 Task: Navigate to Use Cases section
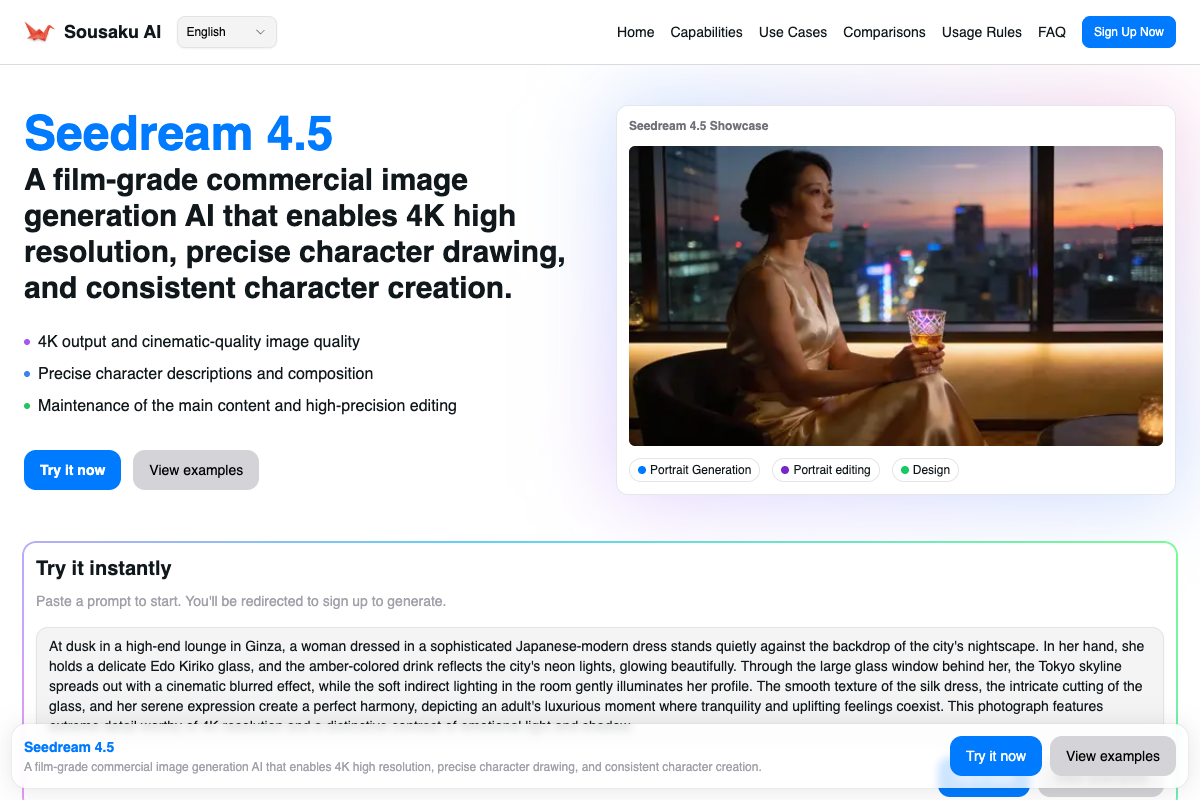pos(792,32)
